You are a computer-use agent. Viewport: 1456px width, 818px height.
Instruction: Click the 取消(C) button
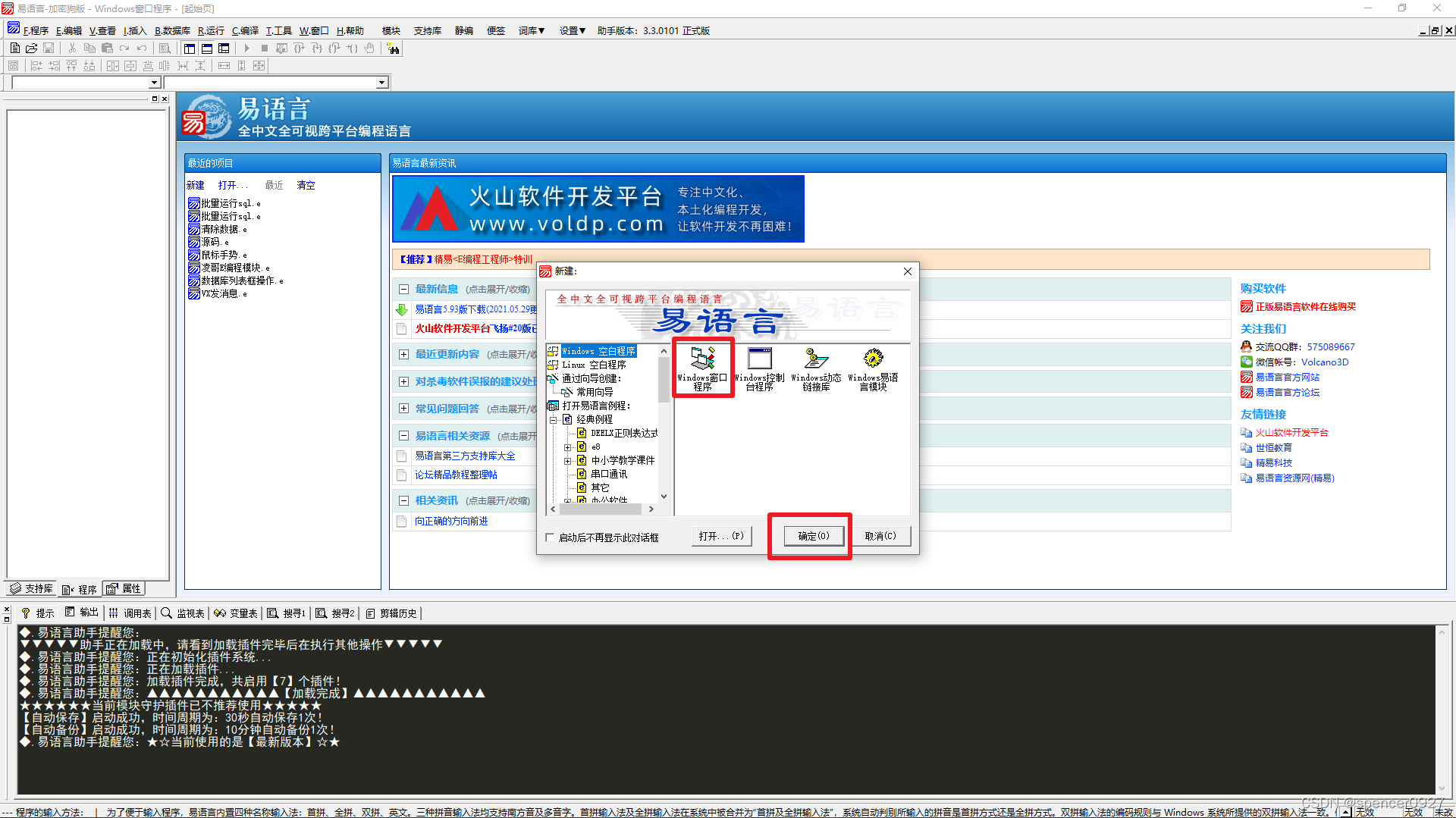tap(880, 536)
